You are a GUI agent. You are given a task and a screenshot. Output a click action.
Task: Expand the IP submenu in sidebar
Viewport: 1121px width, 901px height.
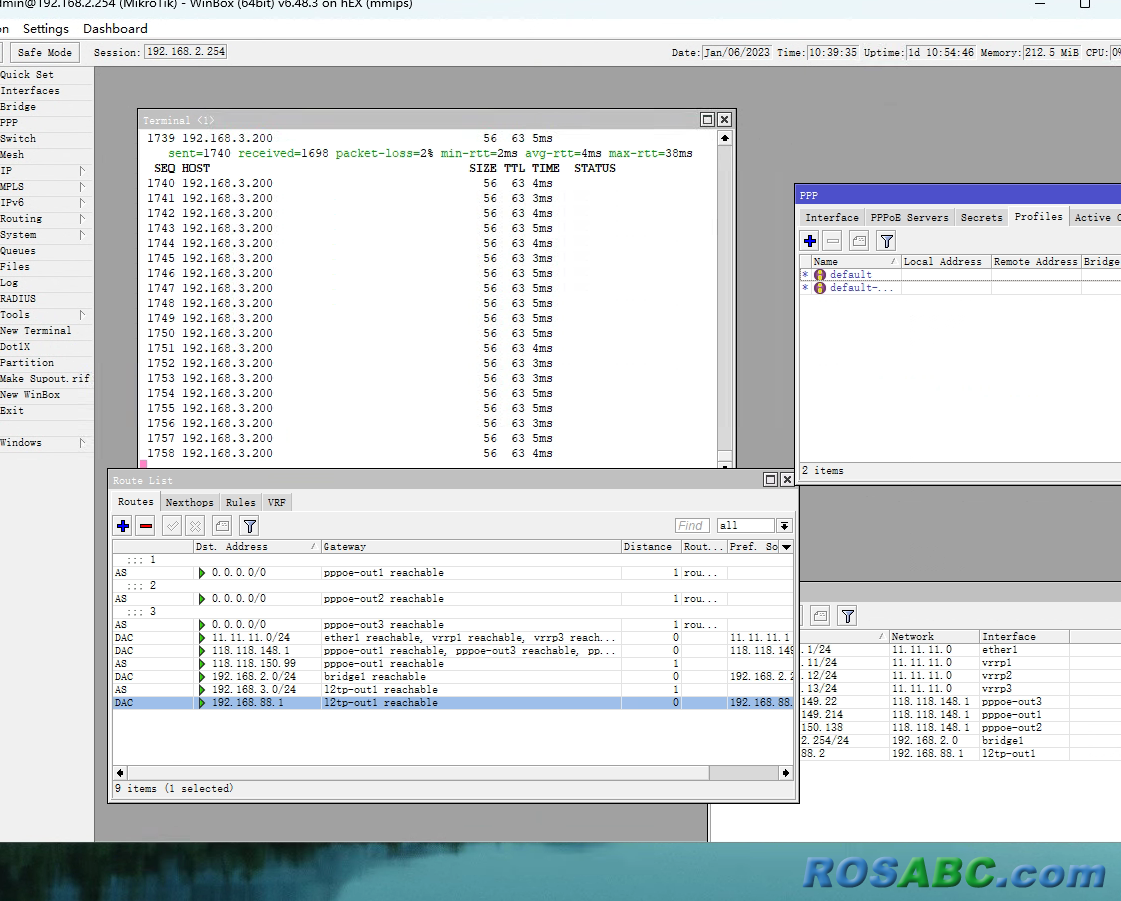(82, 171)
